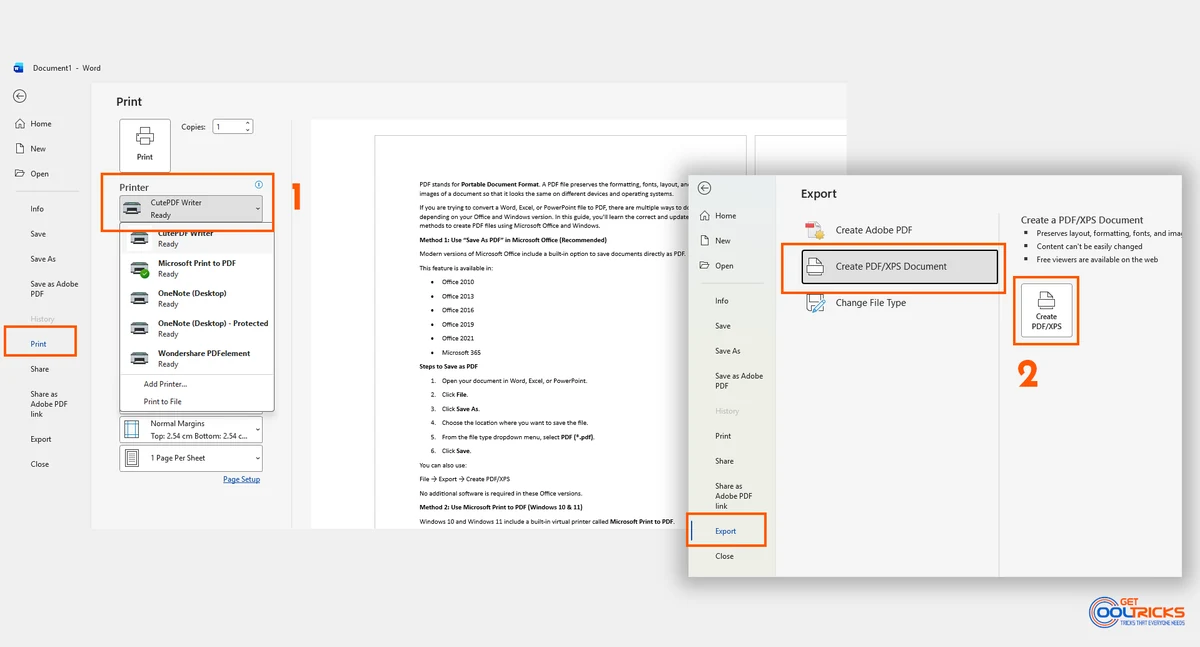The height and width of the screenshot is (647, 1200).
Task: Select Save as Adobe PDF in Export window
Action: 739,381
